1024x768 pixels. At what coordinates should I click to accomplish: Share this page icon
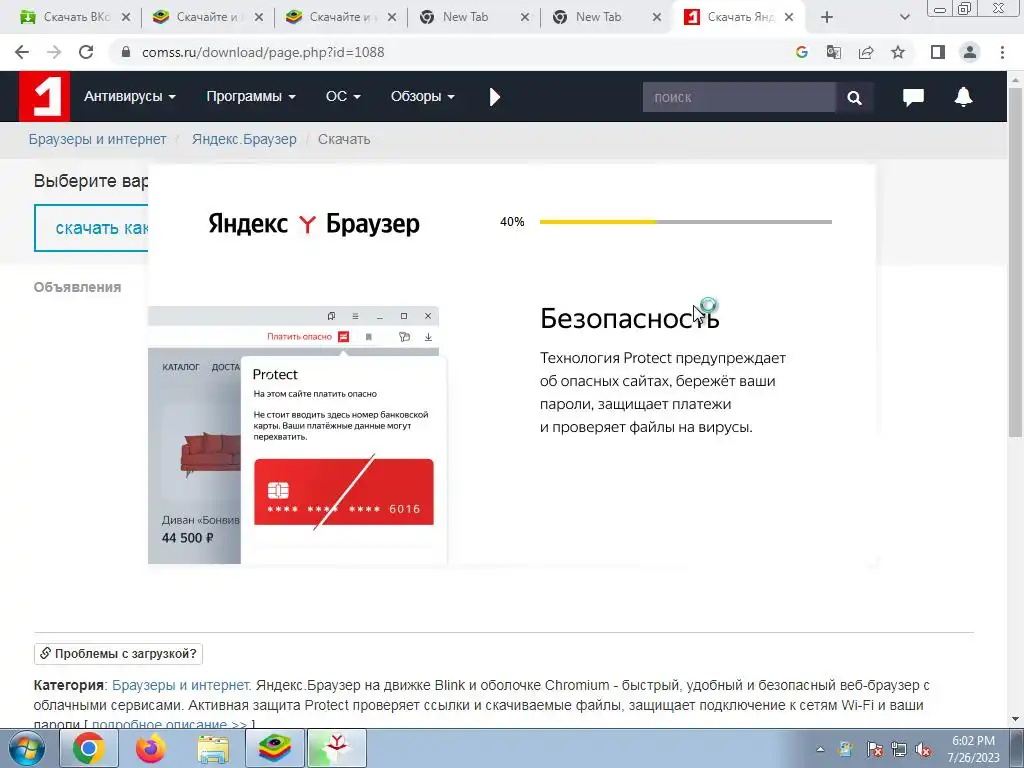point(866,52)
